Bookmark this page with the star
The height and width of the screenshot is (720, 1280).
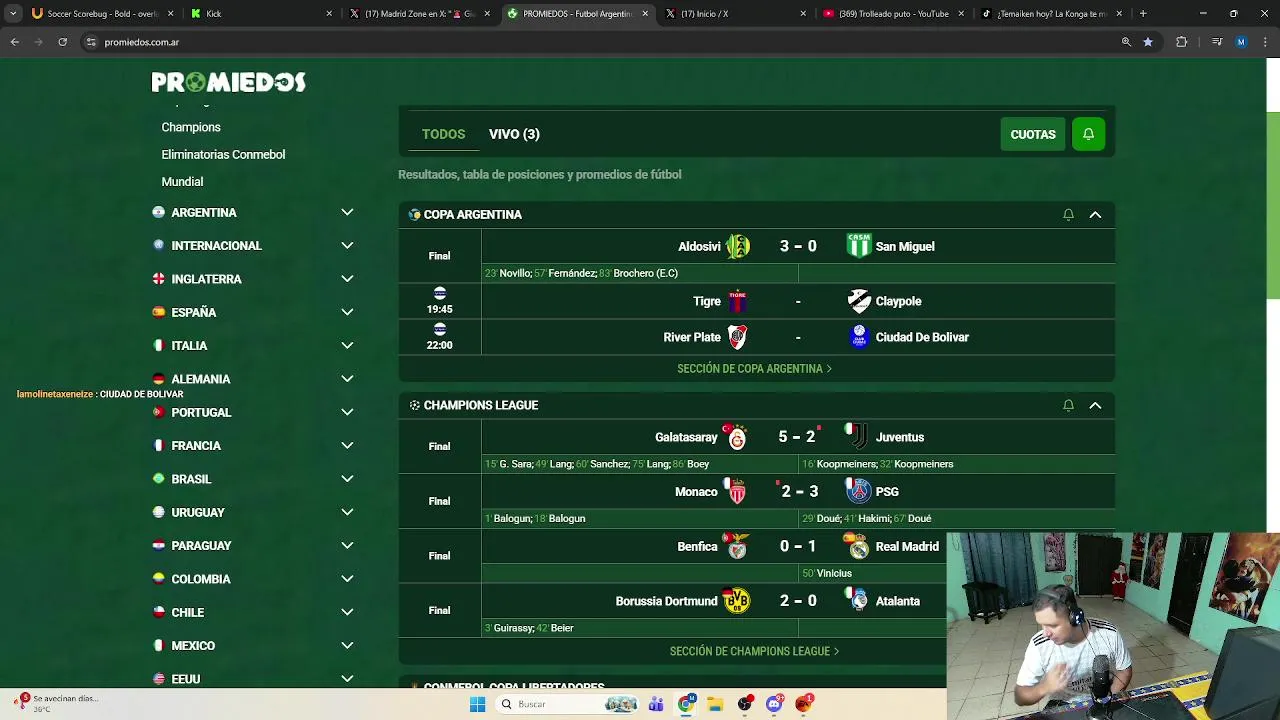pyautogui.click(x=1148, y=42)
